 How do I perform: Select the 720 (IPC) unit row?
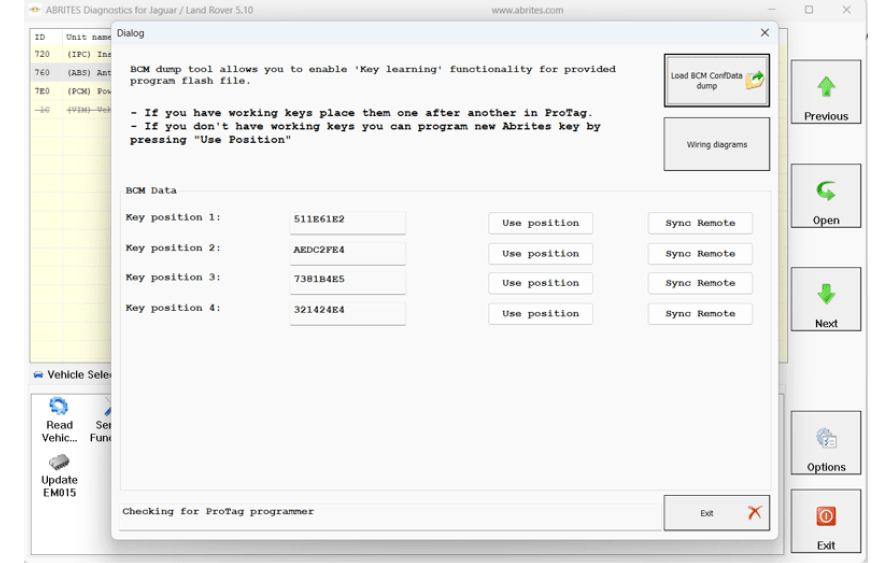72,54
